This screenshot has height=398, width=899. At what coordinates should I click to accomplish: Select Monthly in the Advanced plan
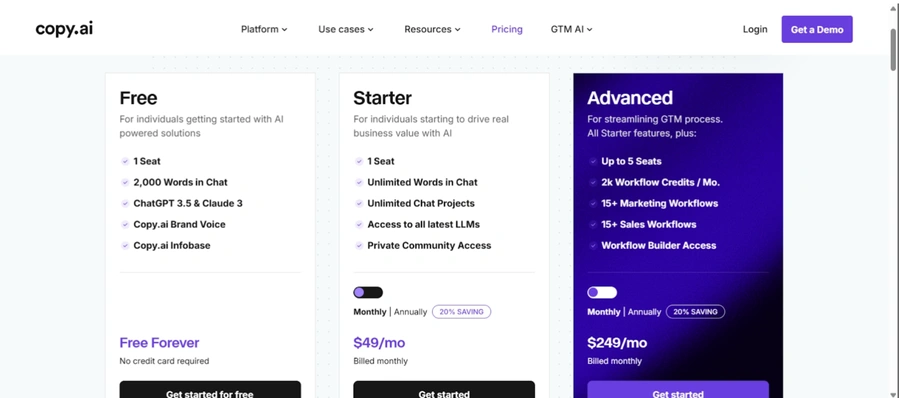(x=604, y=312)
